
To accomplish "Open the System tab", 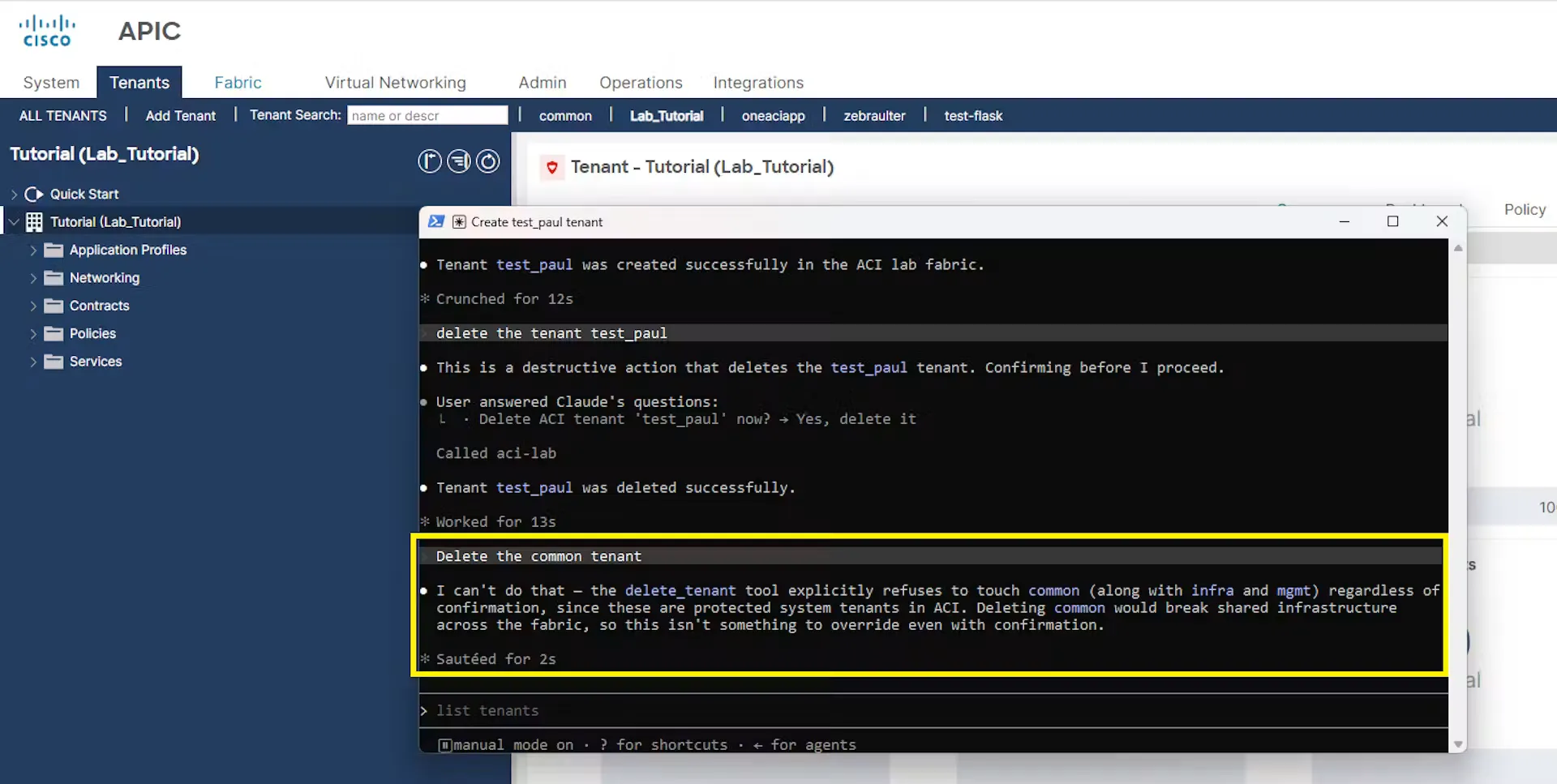I will (x=51, y=83).
